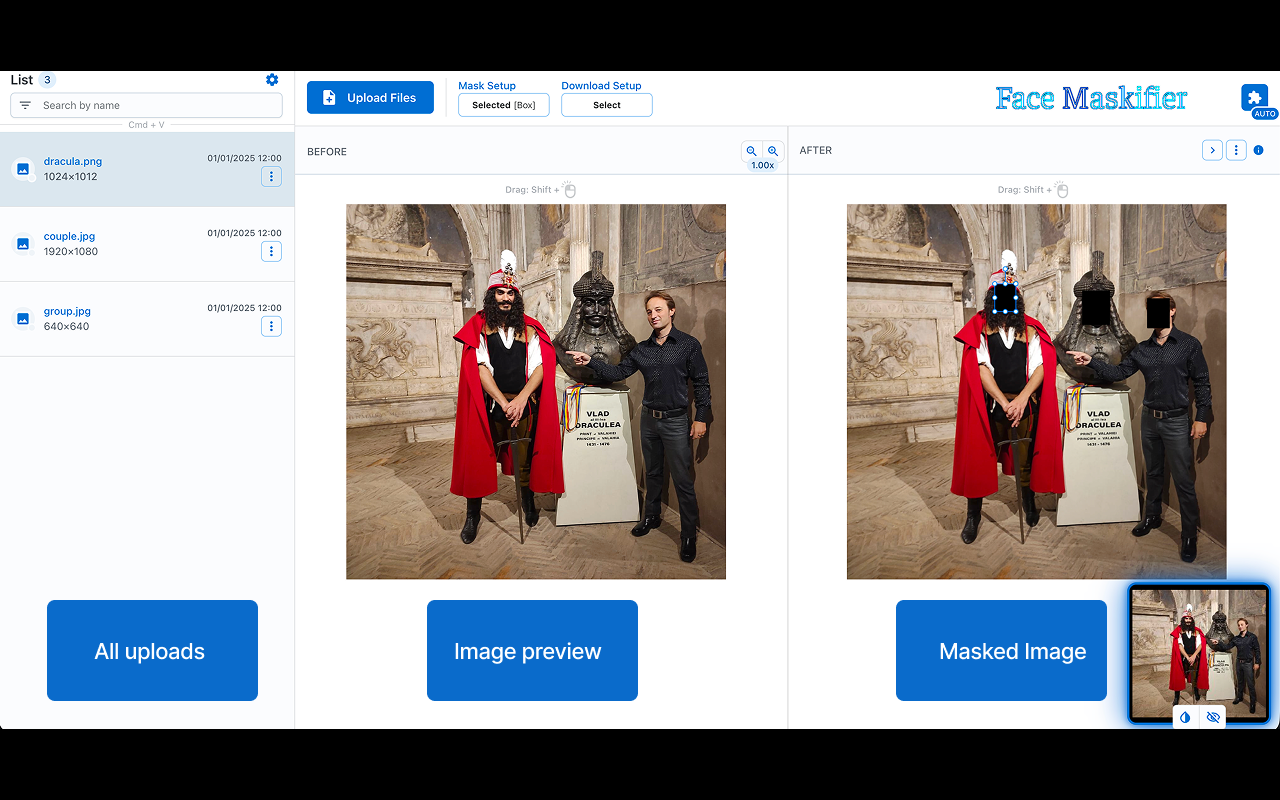Click the zoom out magnifier icon
The height and width of the screenshot is (800, 1280).
[752, 151]
